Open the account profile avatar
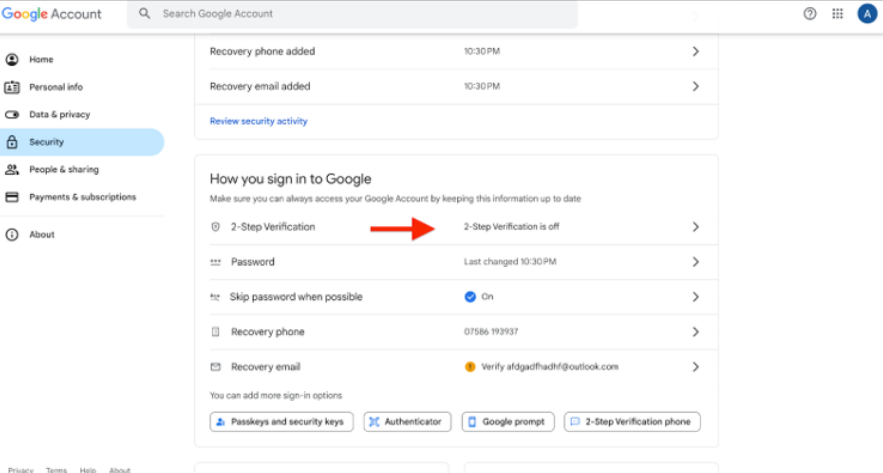Image resolution: width=883 pixels, height=473 pixels. click(x=866, y=14)
